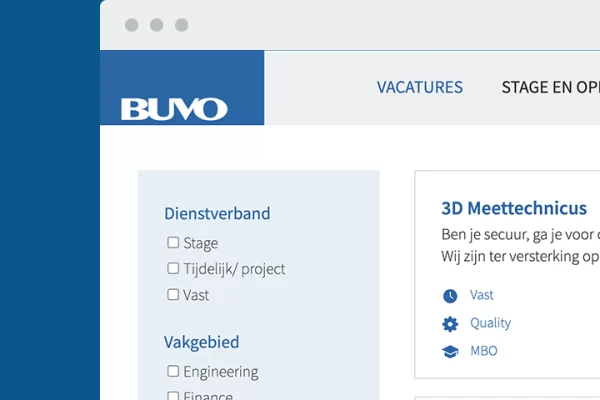Click the BUVO logo
This screenshot has height=400, width=600.
click(174, 109)
